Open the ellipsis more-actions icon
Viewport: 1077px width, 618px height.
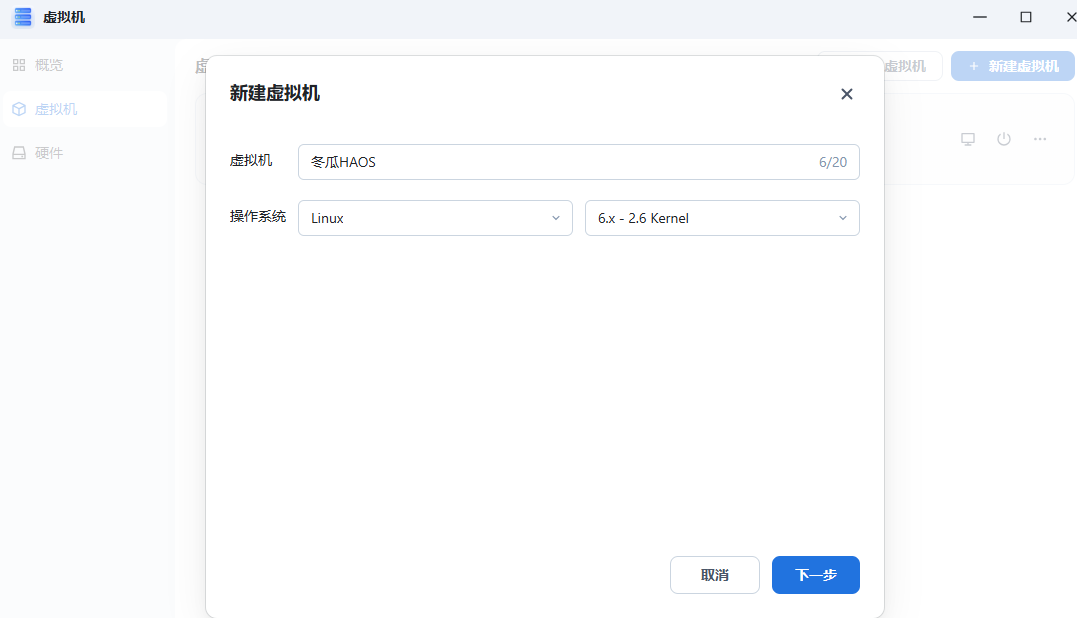click(1039, 139)
